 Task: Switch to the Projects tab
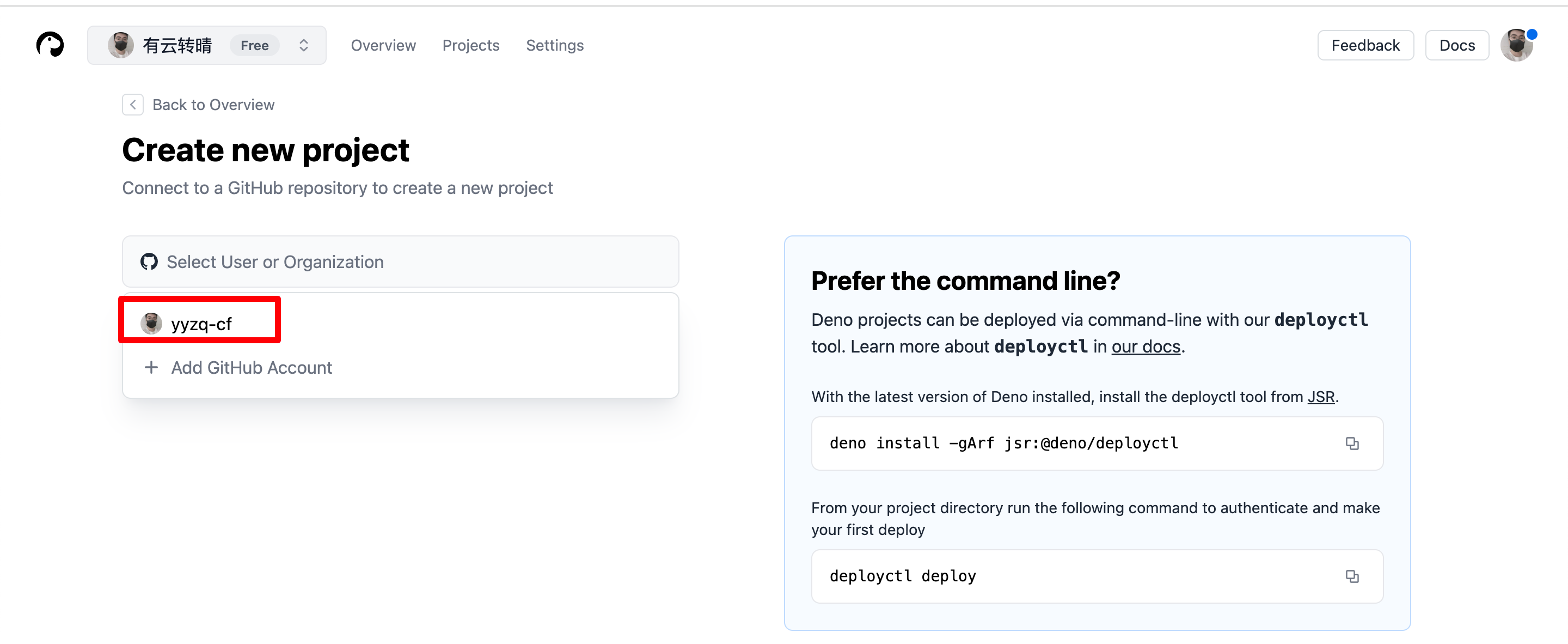[x=470, y=45]
